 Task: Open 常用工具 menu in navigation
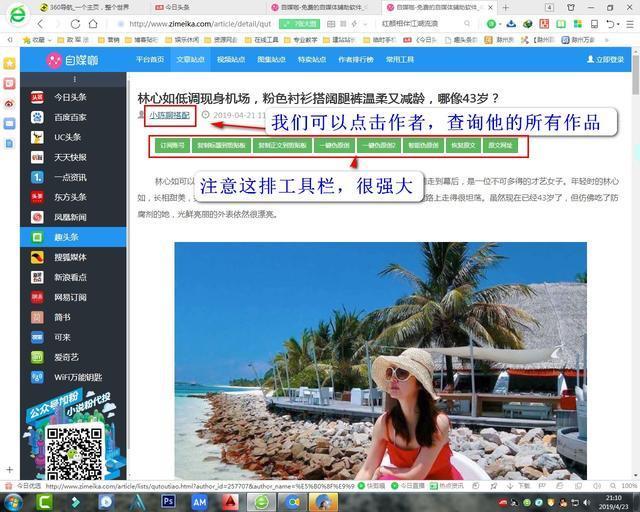400,60
